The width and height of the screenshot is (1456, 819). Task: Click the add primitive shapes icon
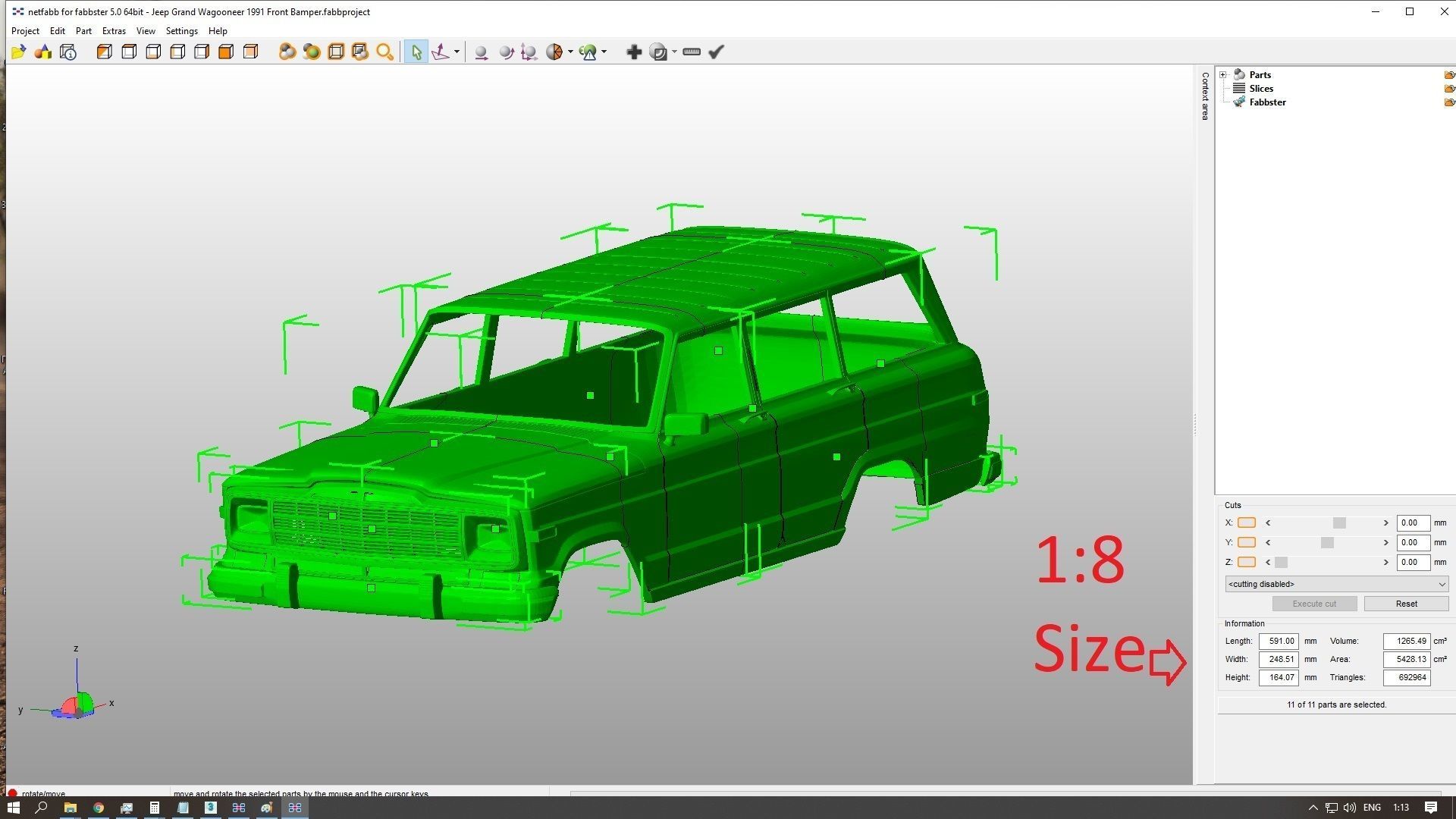click(x=43, y=52)
